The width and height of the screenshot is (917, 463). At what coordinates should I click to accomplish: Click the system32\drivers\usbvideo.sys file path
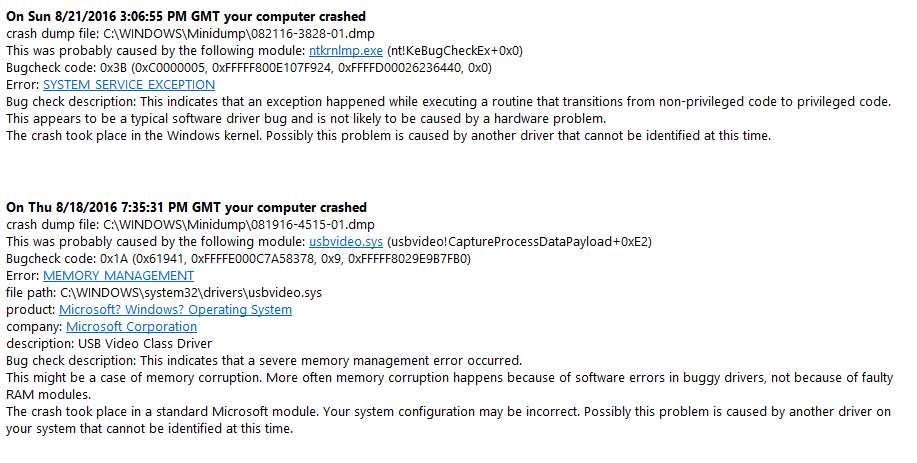pyautogui.click(x=191, y=293)
